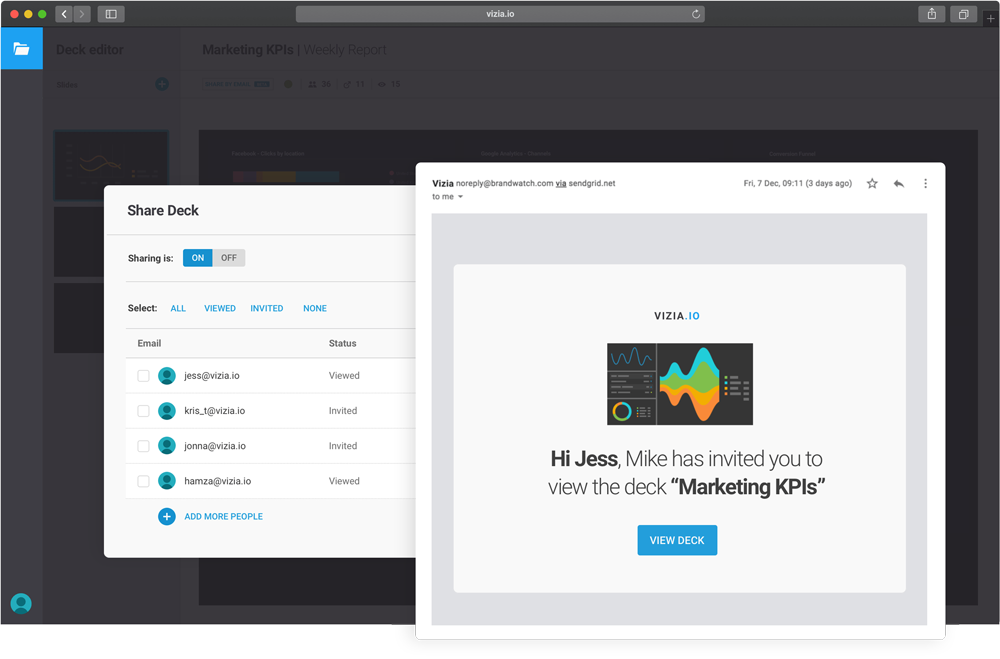Open the folder icon in the sidebar
Image resolution: width=1000 pixels, height=659 pixels.
click(x=21, y=48)
